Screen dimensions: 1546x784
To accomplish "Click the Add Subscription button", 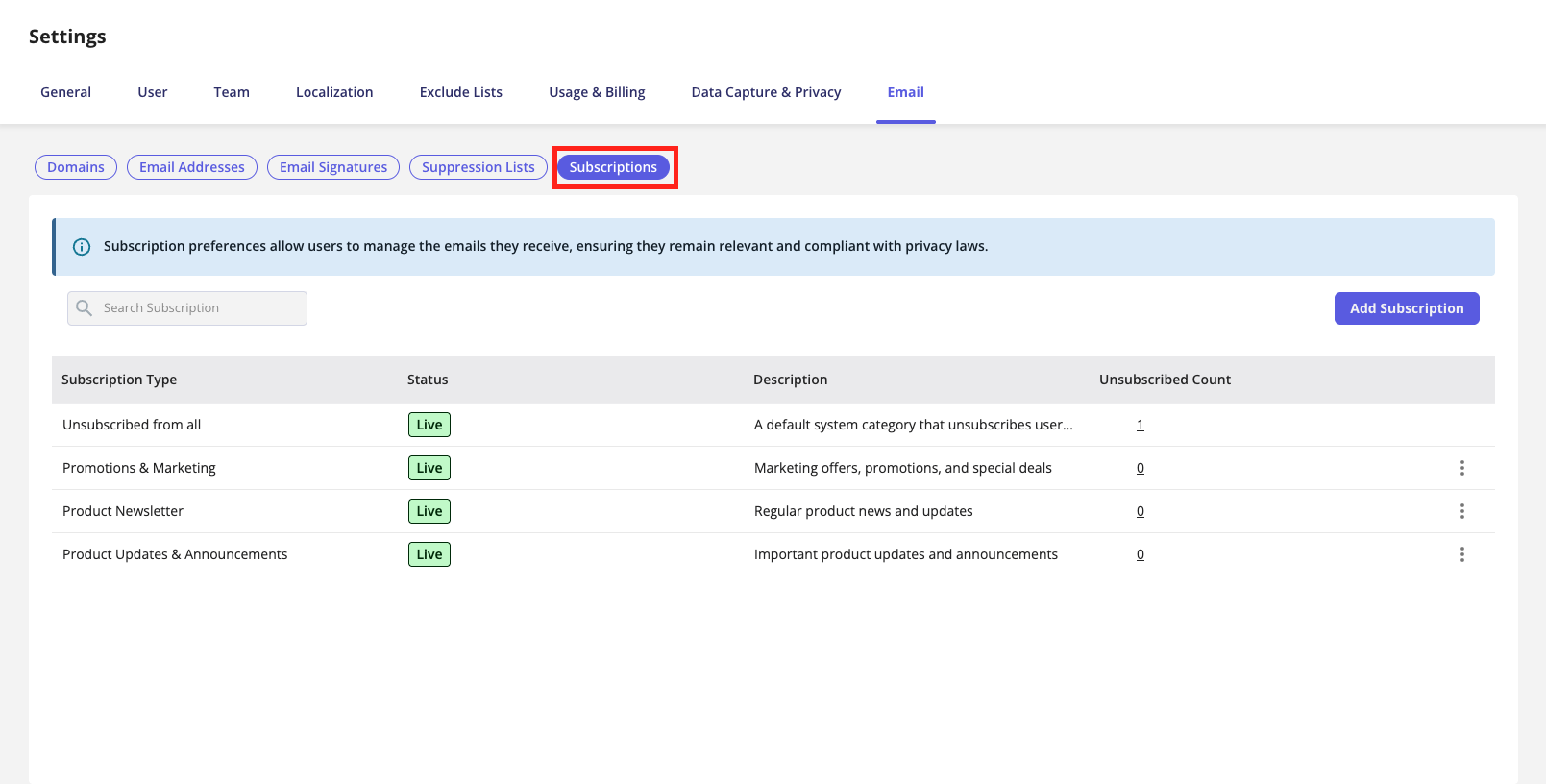I will tap(1407, 308).
